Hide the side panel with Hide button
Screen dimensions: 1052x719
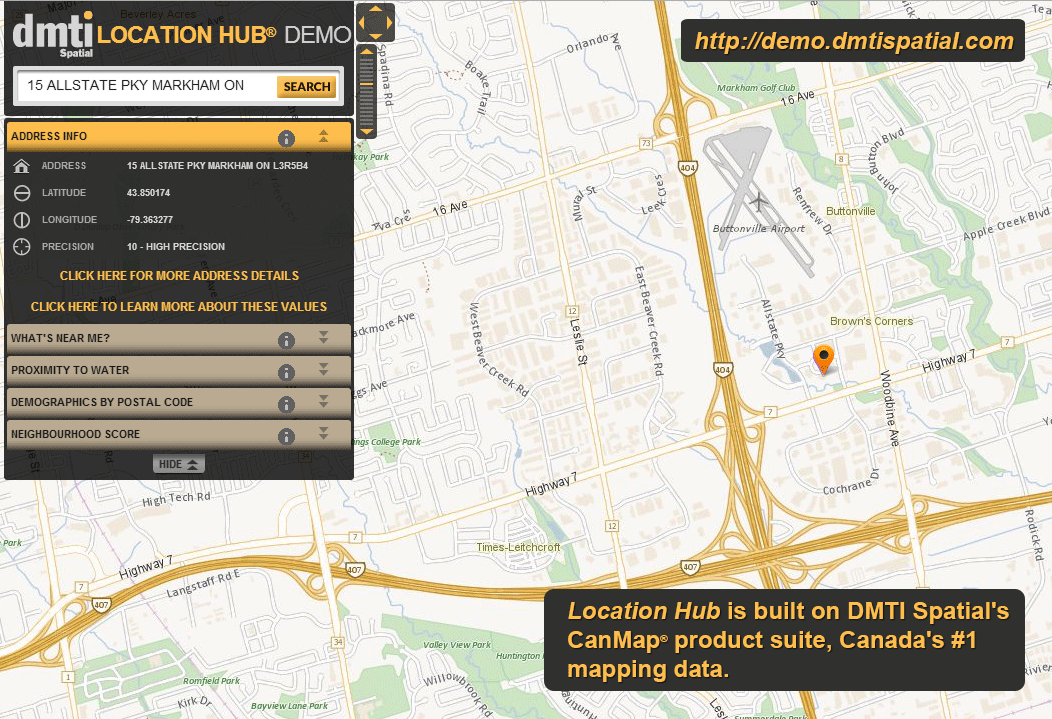point(179,464)
